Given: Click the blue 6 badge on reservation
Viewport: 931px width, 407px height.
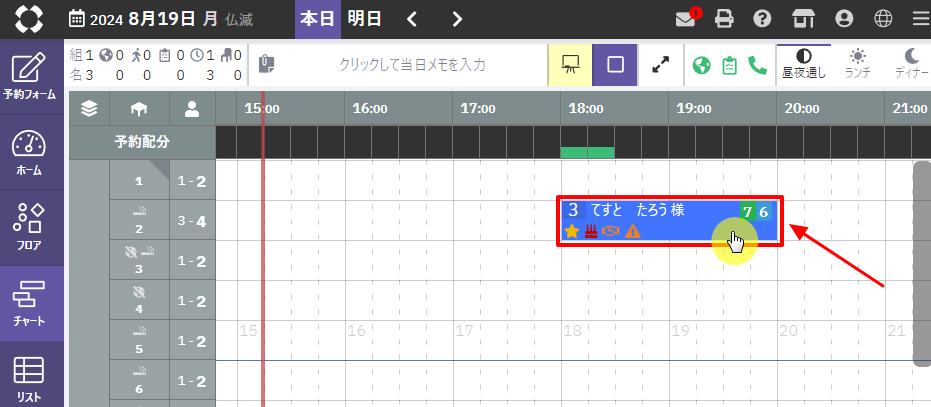Looking at the screenshot, I should [764, 211].
